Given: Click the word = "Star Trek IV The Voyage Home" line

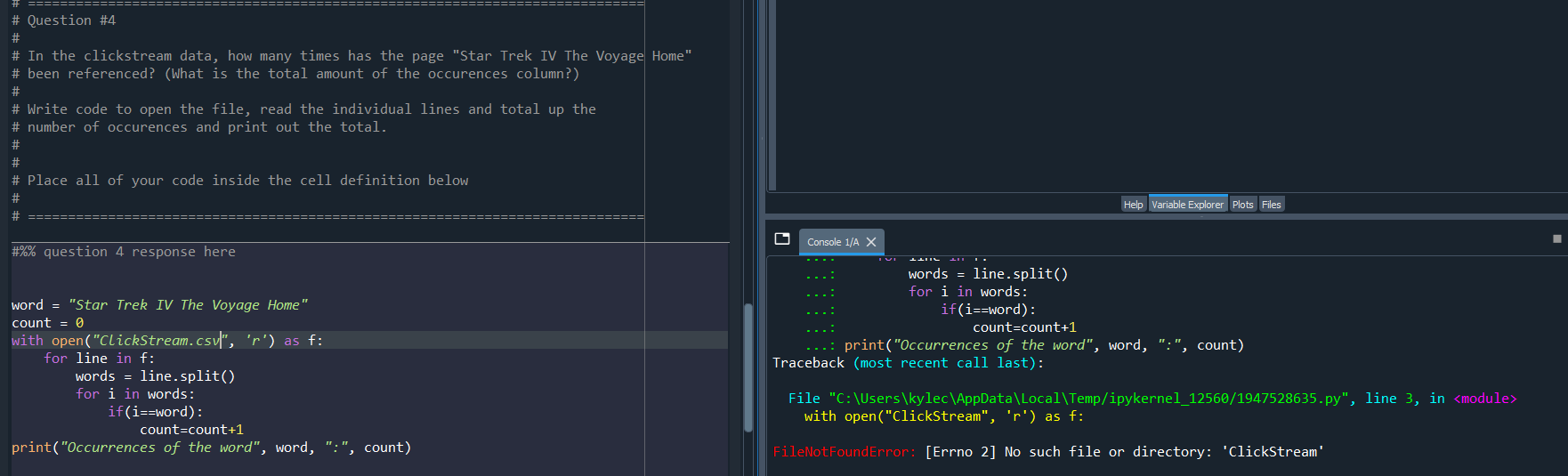Looking at the screenshot, I should 159,305.
